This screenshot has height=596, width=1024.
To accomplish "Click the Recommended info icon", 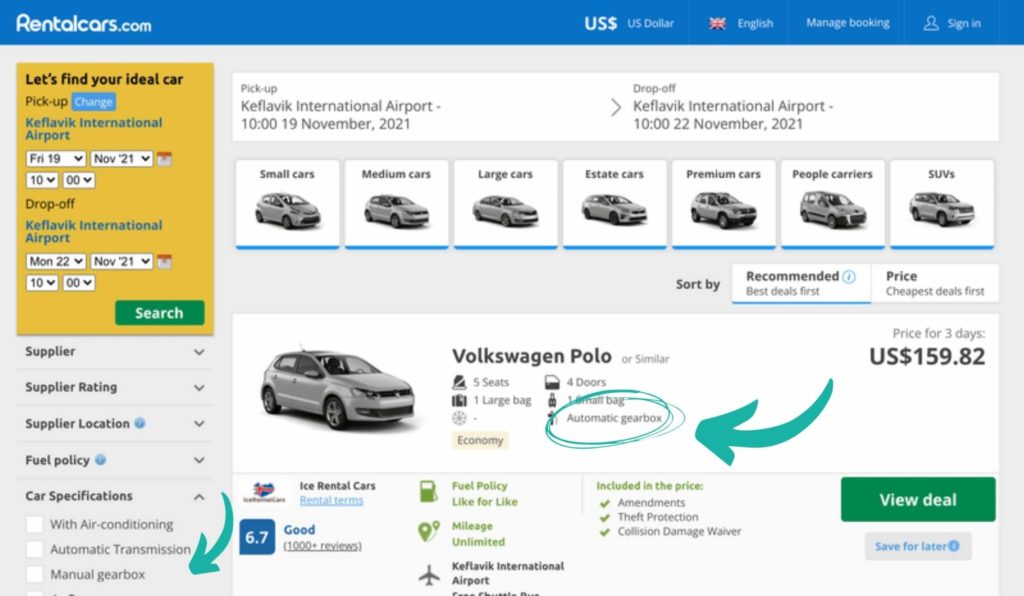I will click(x=849, y=276).
